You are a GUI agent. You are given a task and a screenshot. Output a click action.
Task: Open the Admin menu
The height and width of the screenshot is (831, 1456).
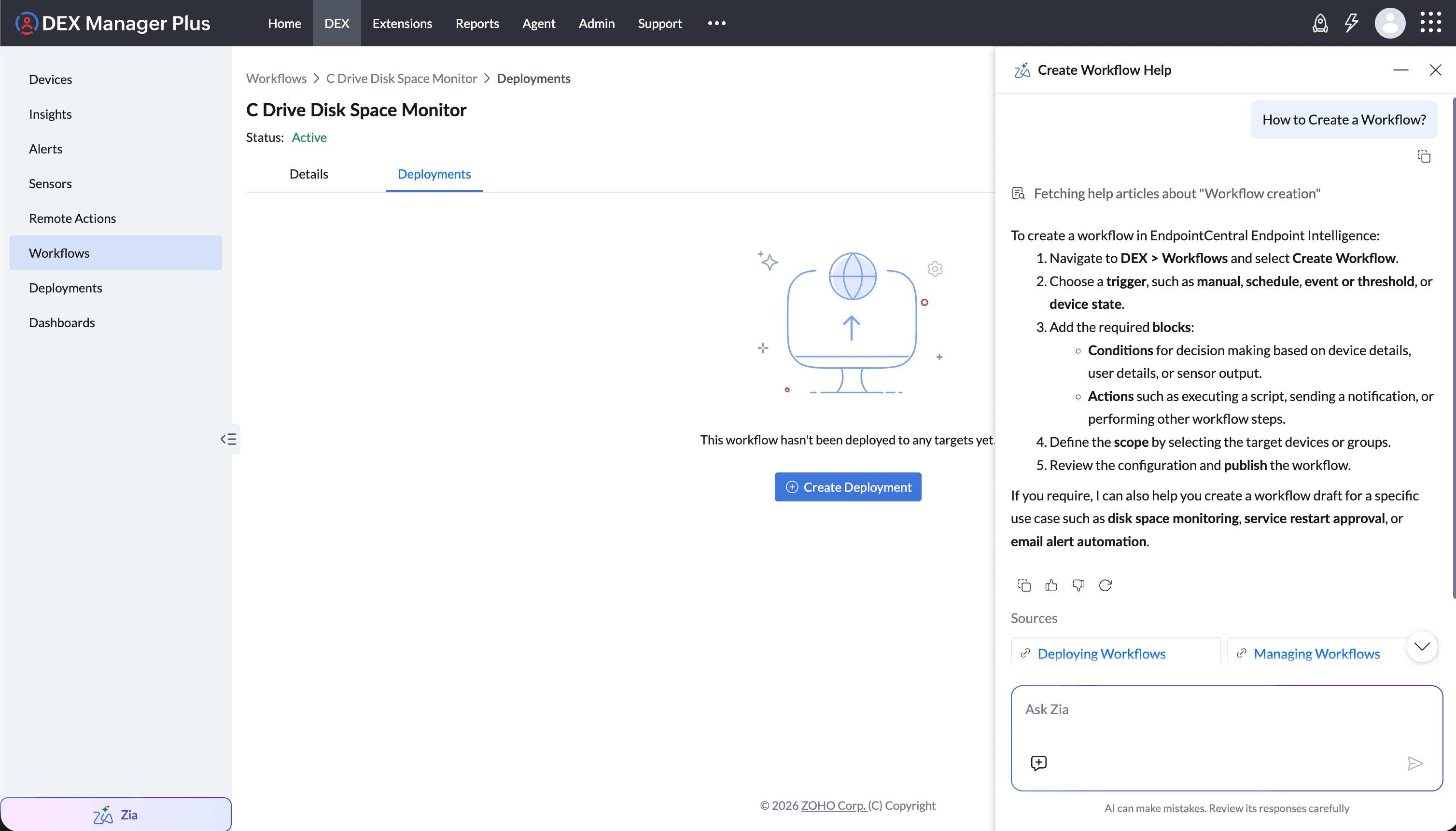[596, 23]
